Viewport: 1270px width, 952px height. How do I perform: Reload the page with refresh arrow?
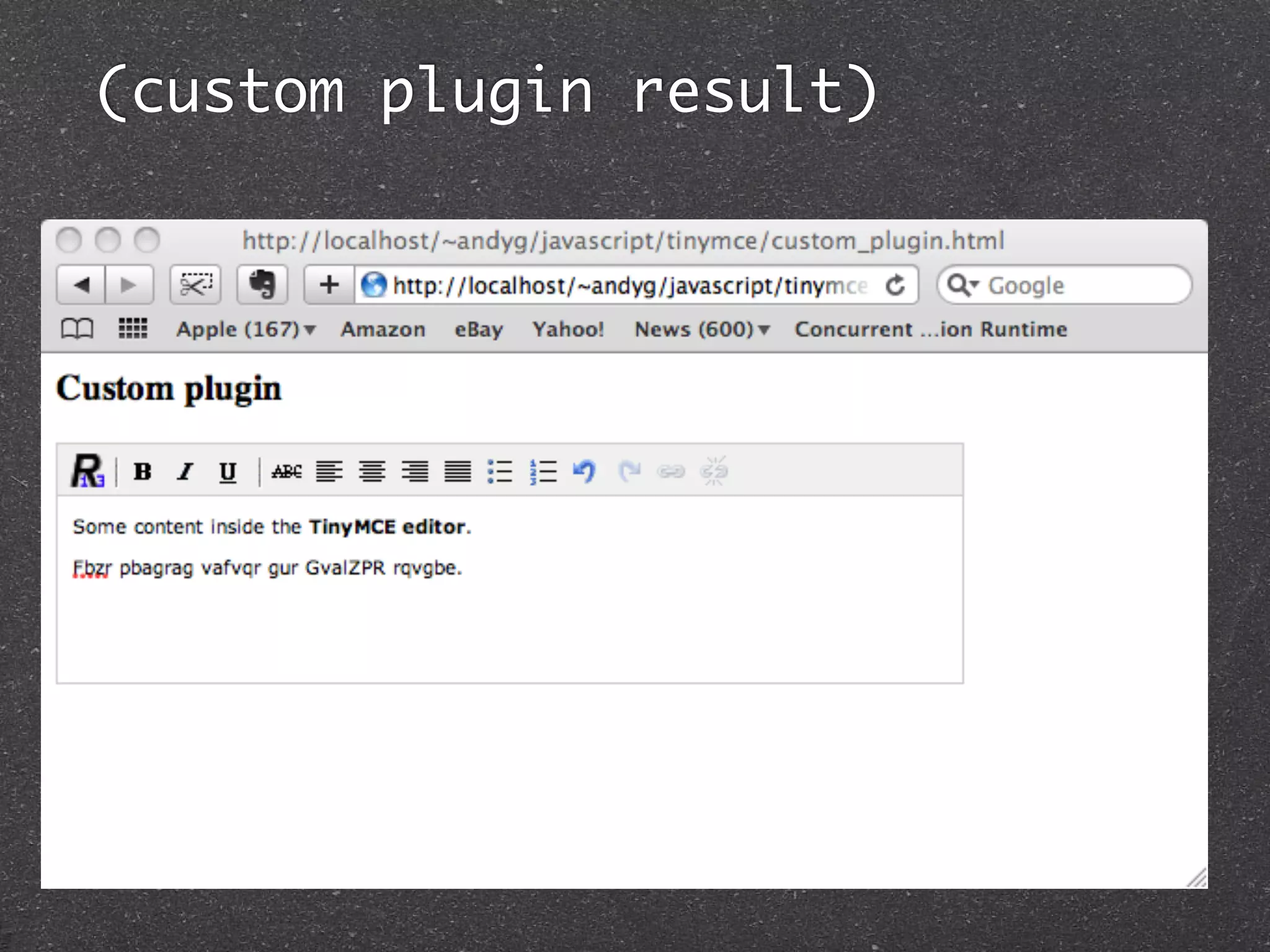pyautogui.click(x=895, y=285)
